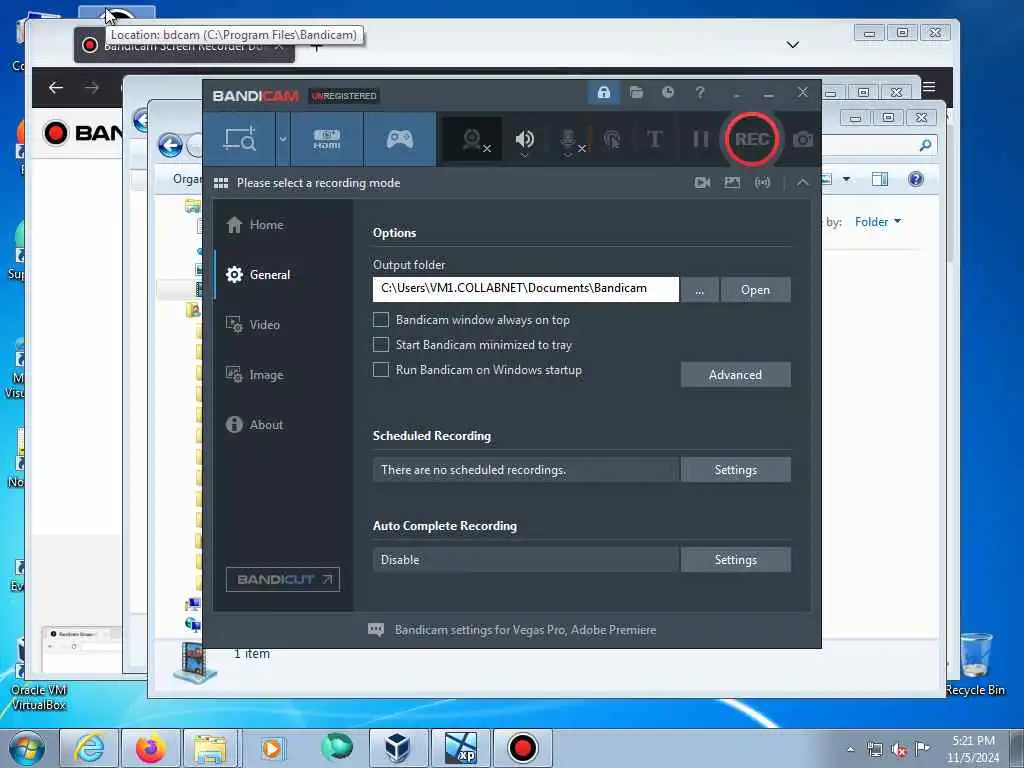Select game recording mode gamepad icon
Image resolution: width=1024 pixels, height=768 pixels.
tap(400, 139)
